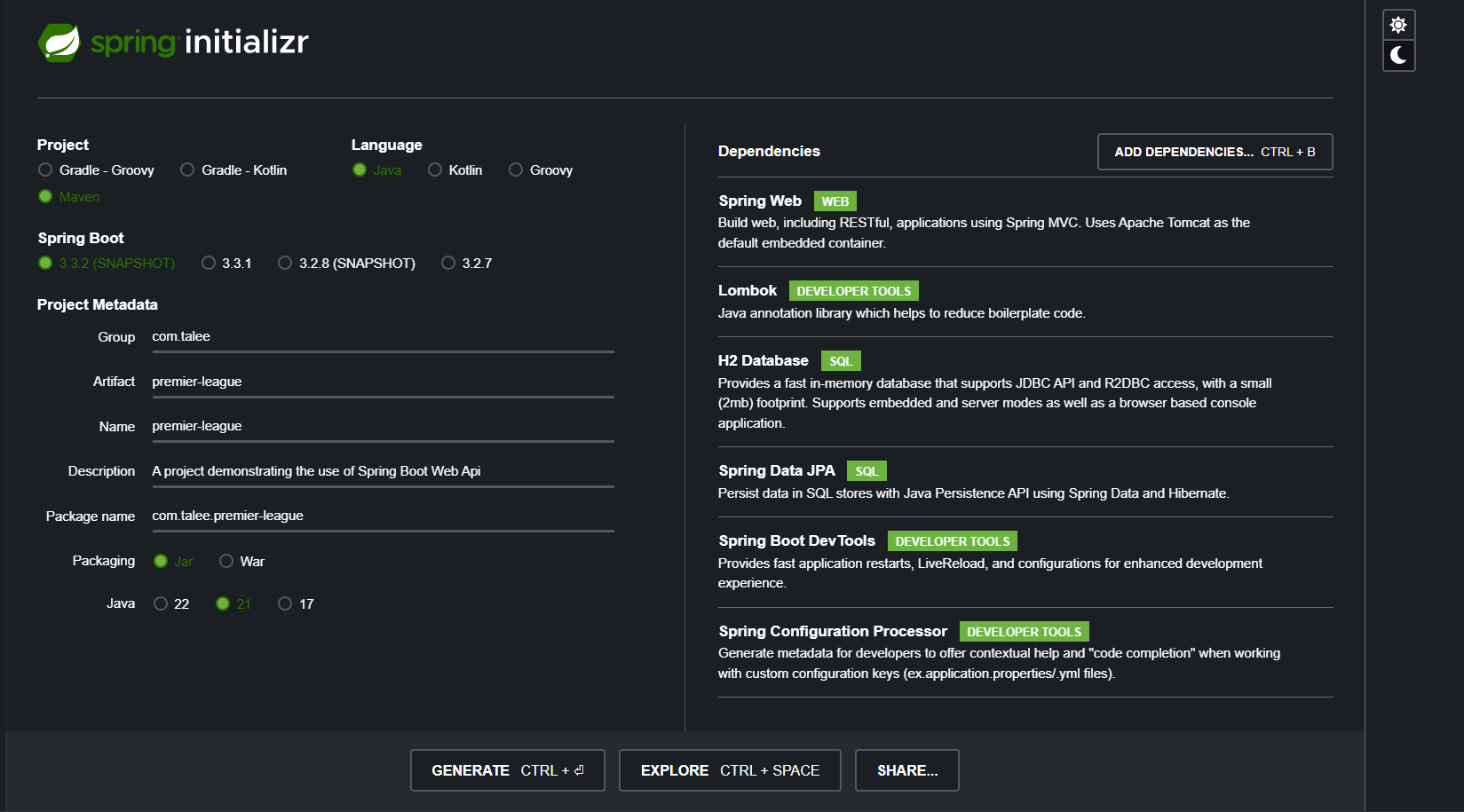Viewport: 1464px width, 812px height.
Task: Edit the Description field
Action: click(383, 472)
